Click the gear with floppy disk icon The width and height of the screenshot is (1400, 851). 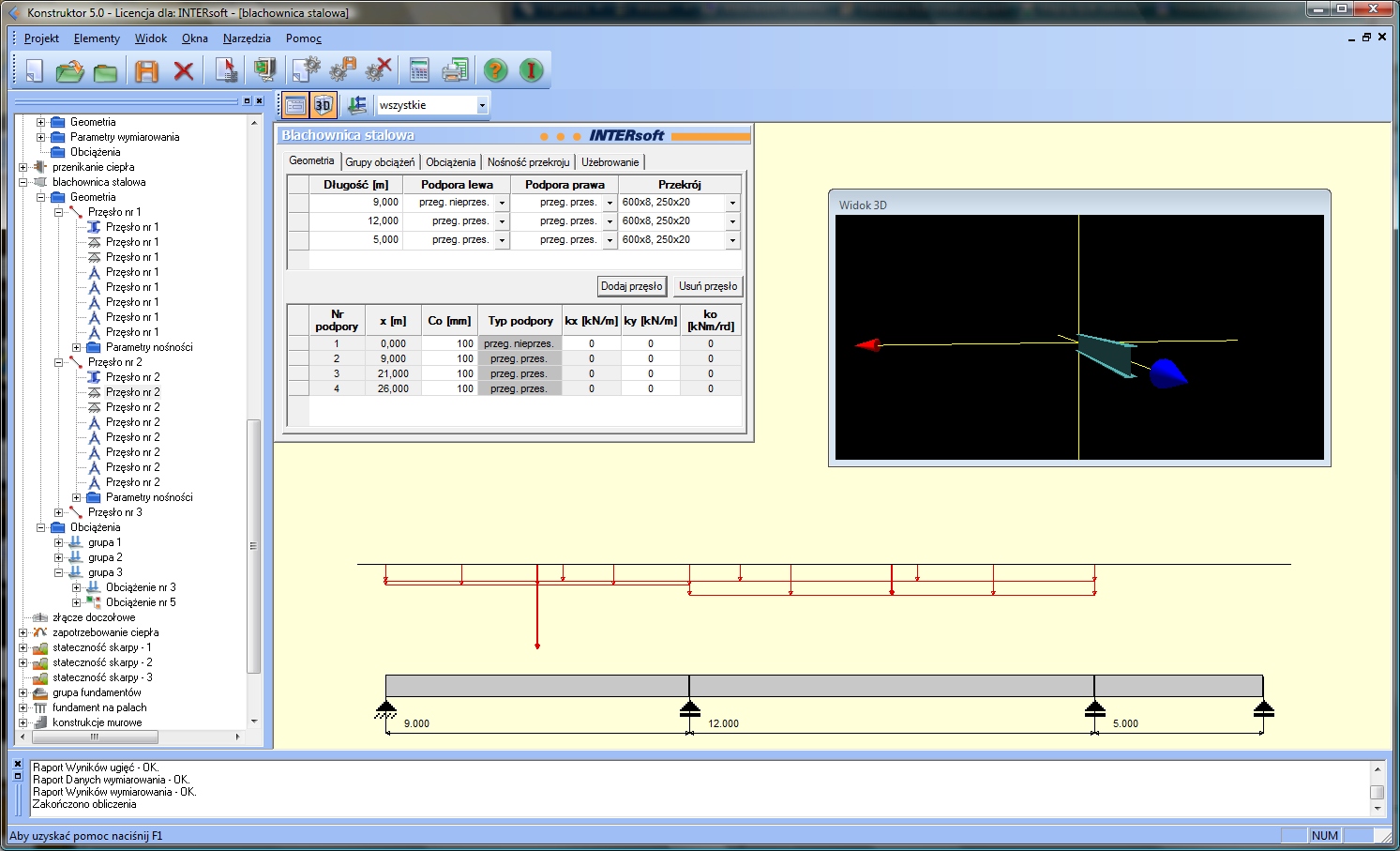(x=342, y=70)
